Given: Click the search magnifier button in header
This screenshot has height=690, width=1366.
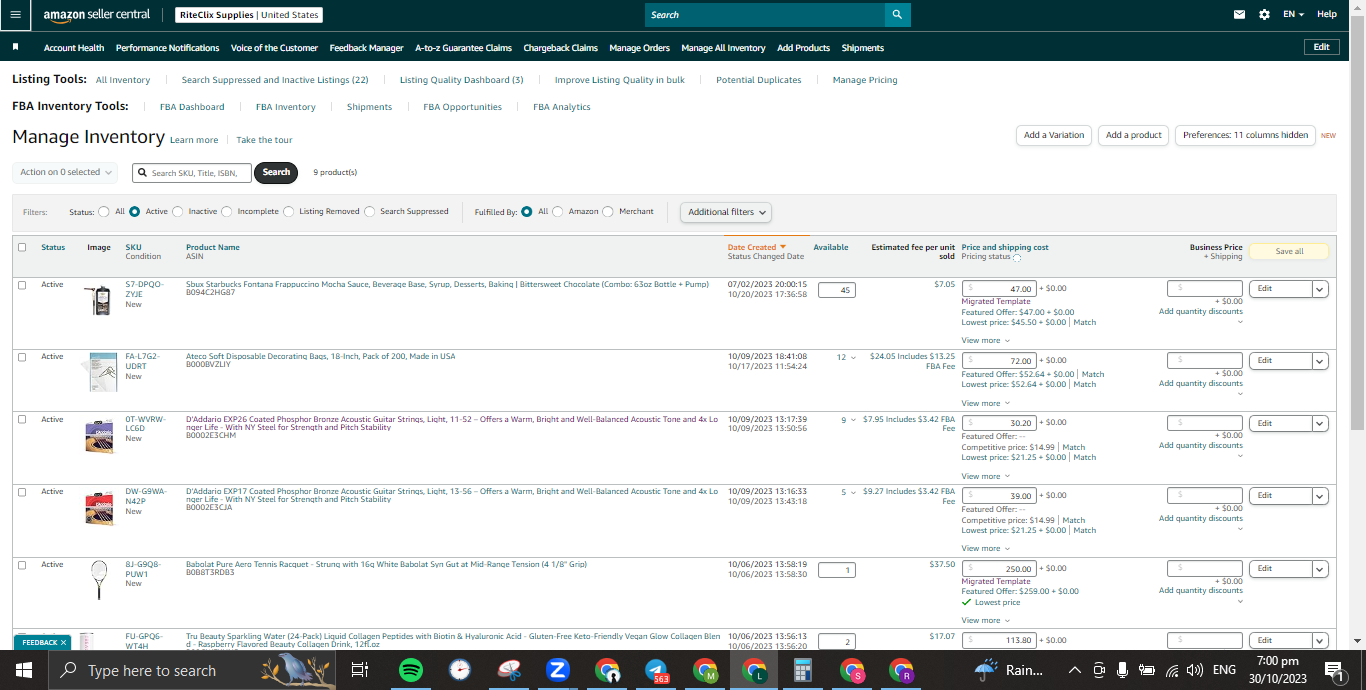Looking at the screenshot, I should [x=897, y=15].
